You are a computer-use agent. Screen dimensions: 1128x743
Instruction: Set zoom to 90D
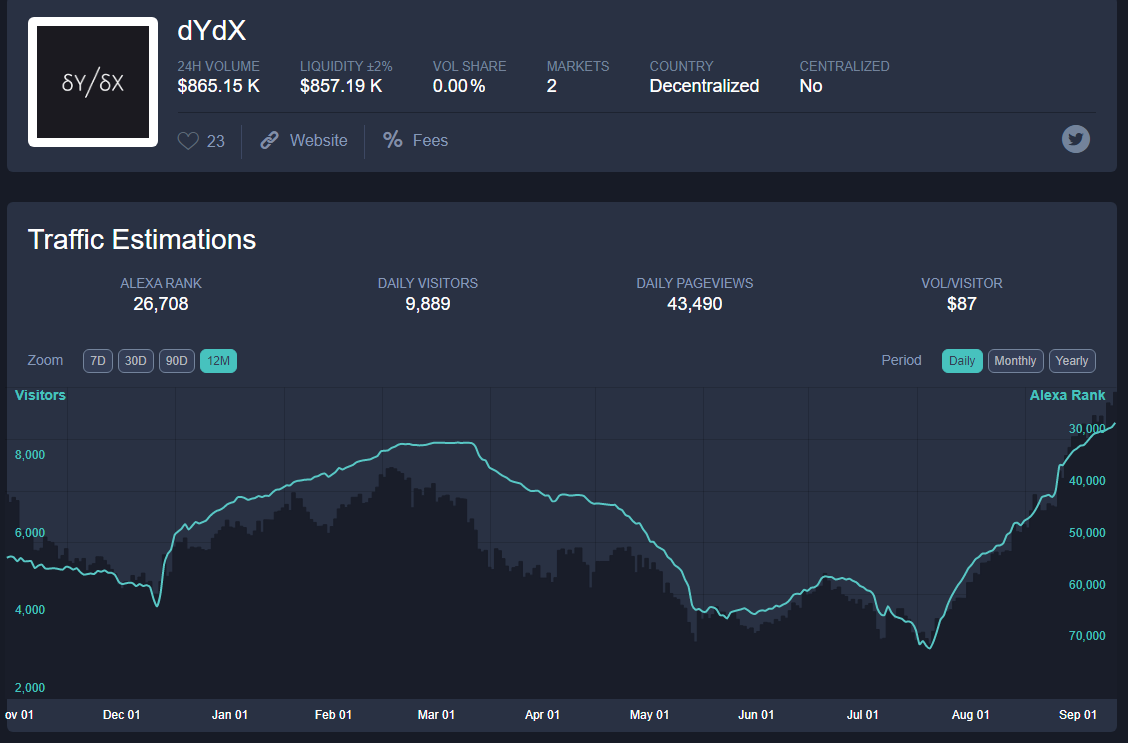coord(176,360)
